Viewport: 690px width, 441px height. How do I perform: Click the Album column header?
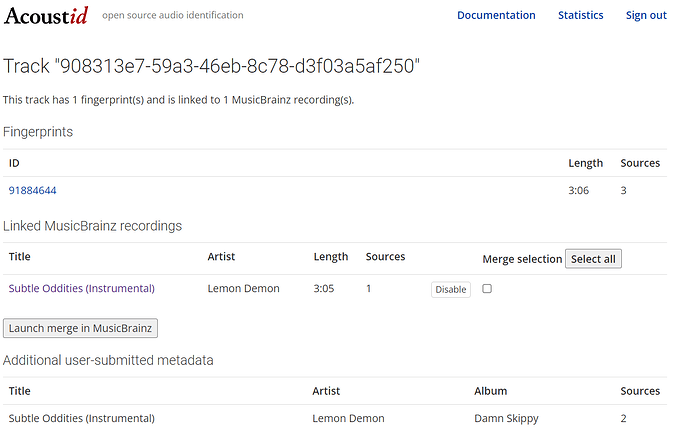490,391
